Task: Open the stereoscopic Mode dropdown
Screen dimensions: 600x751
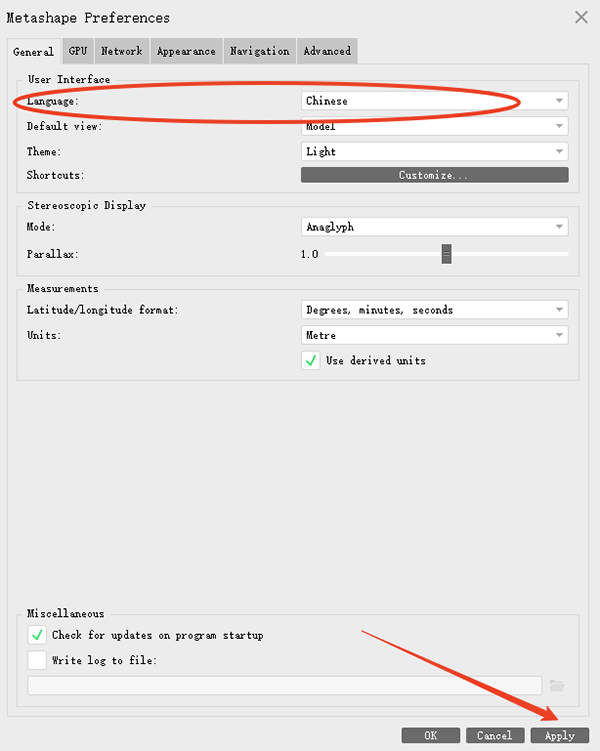Action: pos(434,227)
